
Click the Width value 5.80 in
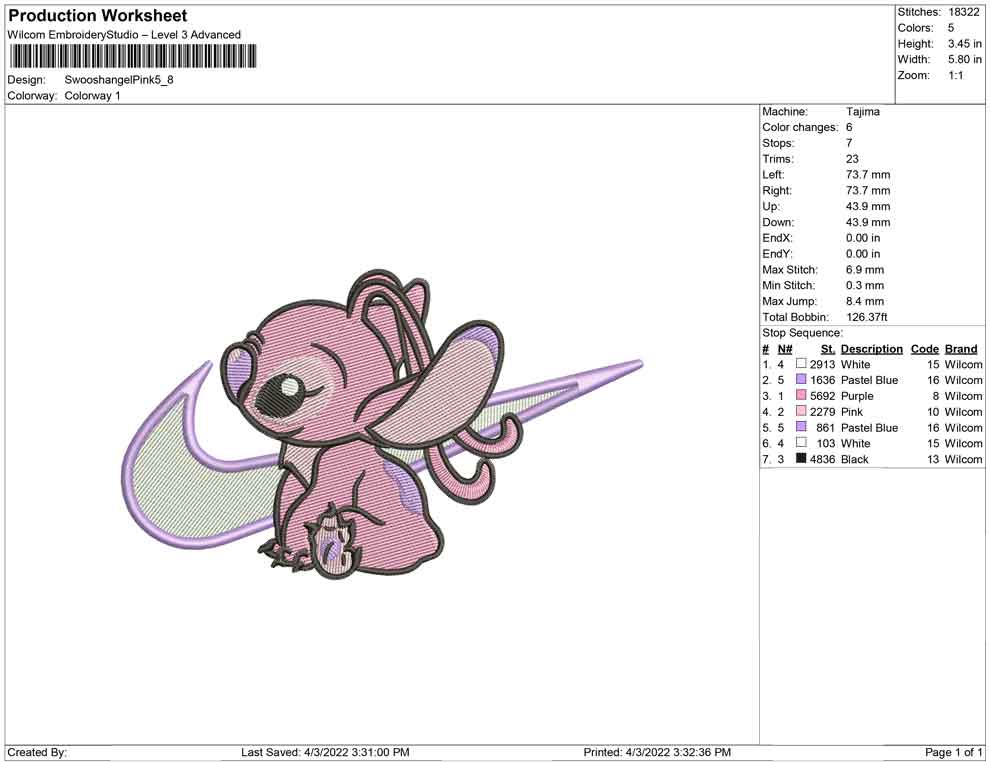click(x=964, y=59)
